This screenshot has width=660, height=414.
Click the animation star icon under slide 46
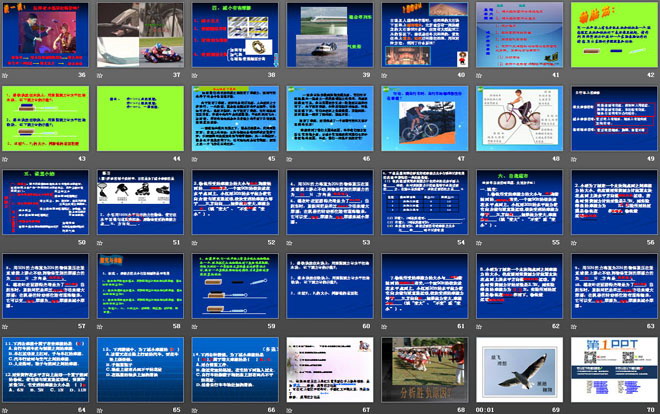tap(289, 159)
